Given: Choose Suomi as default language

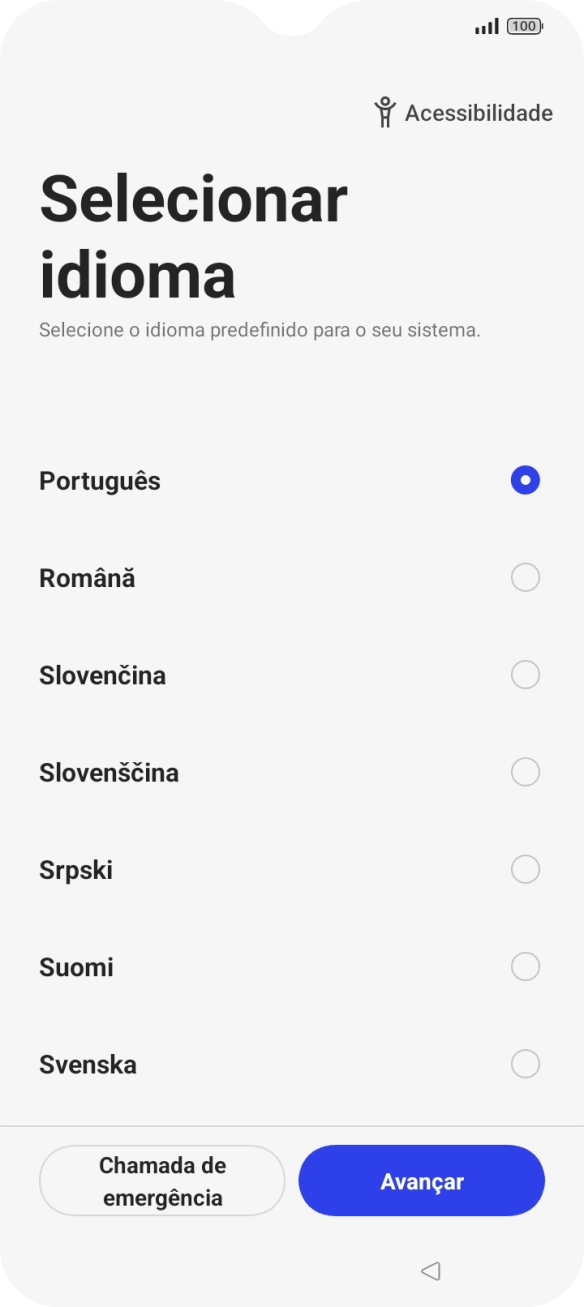Looking at the screenshot, I should click(x=524, y=966).
